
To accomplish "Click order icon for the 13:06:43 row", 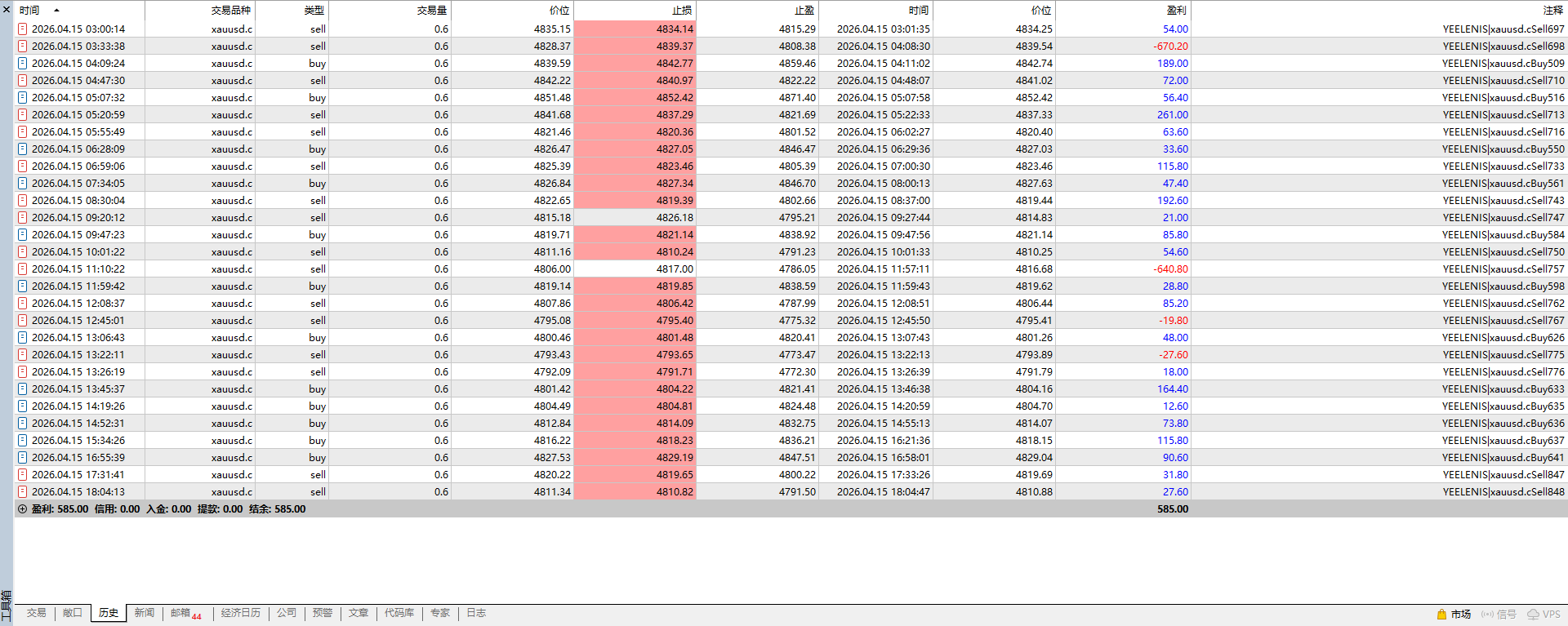I will [23, 337].
